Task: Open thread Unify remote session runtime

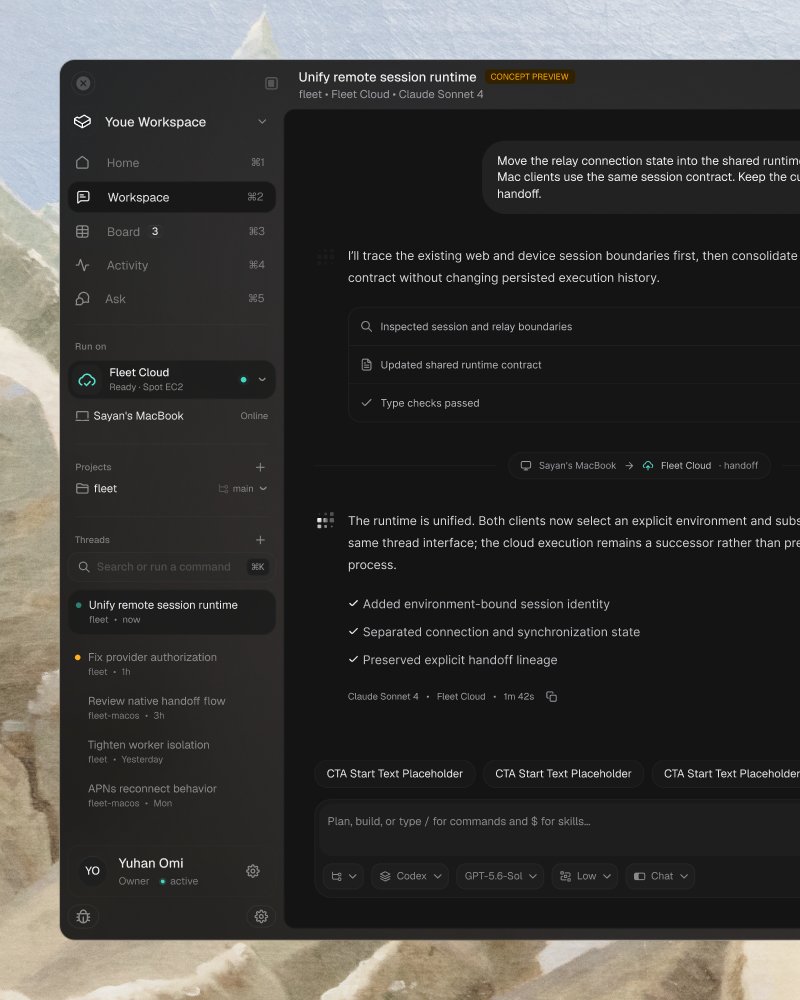Action: click(172, 612)
